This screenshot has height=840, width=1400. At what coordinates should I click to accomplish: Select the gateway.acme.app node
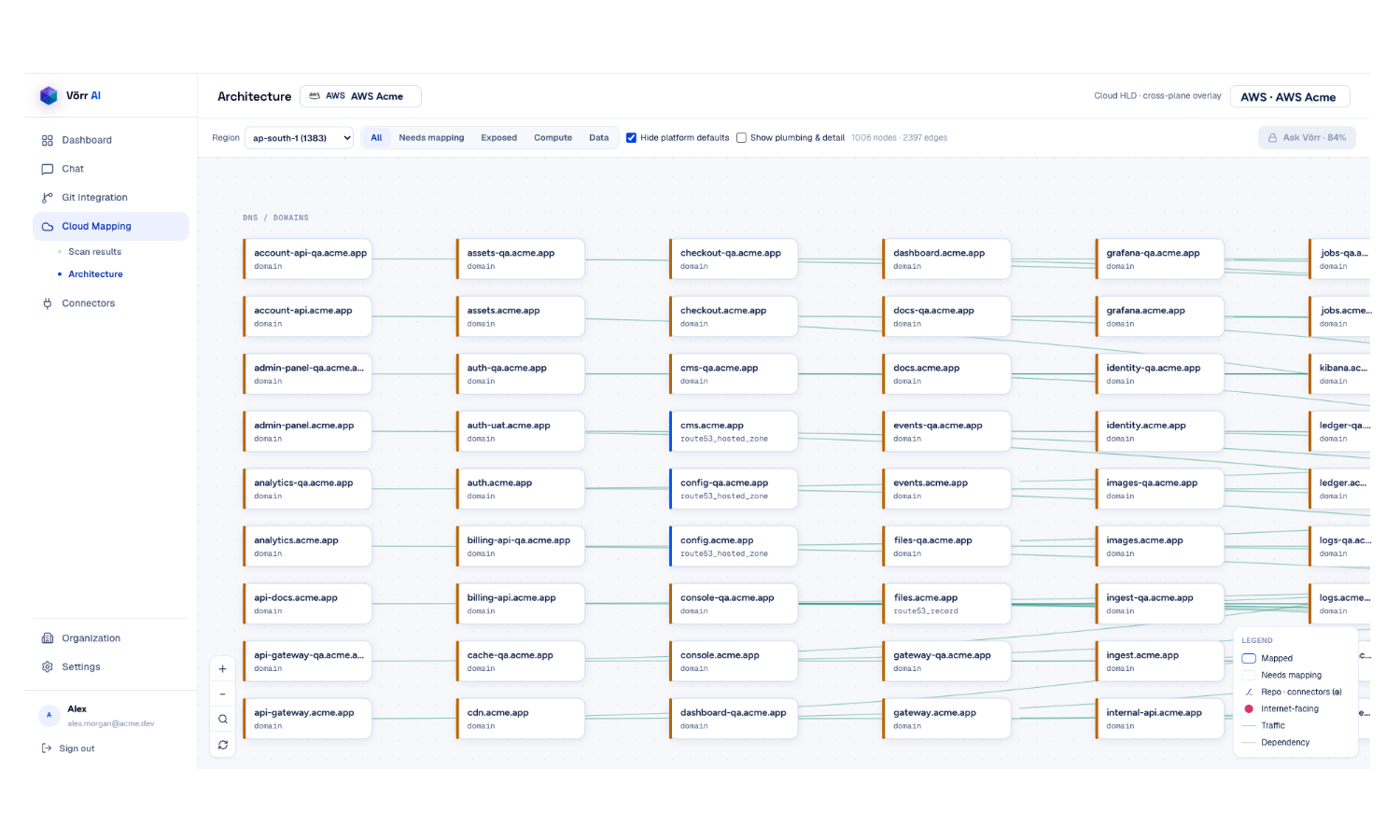(946, 719)
